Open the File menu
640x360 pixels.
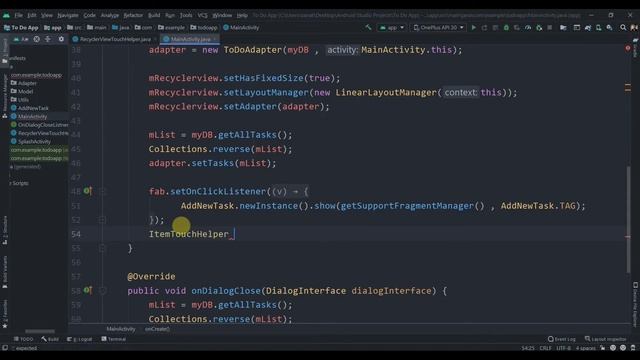[18, 15]
